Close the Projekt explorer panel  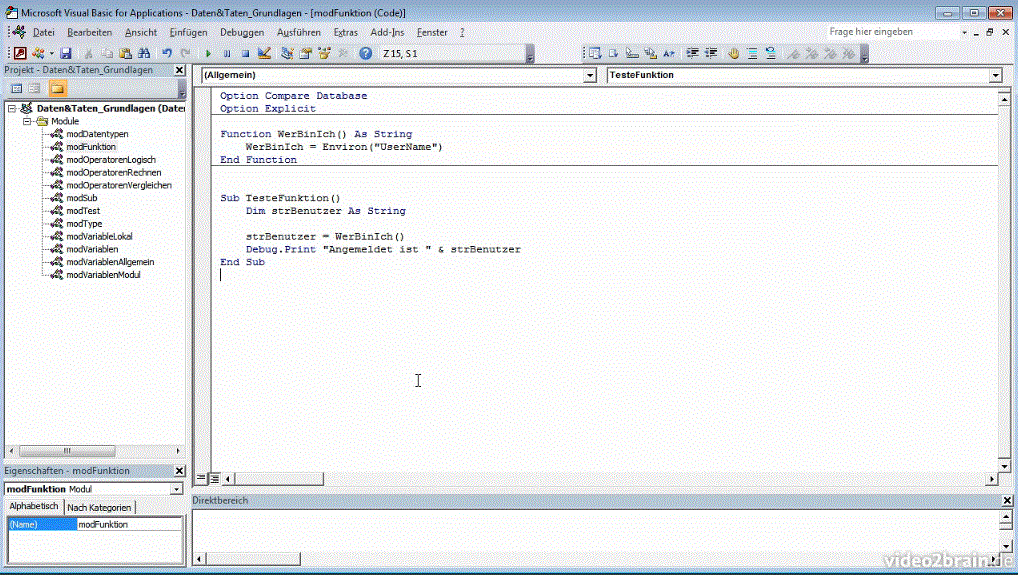(x=180, y=70)
